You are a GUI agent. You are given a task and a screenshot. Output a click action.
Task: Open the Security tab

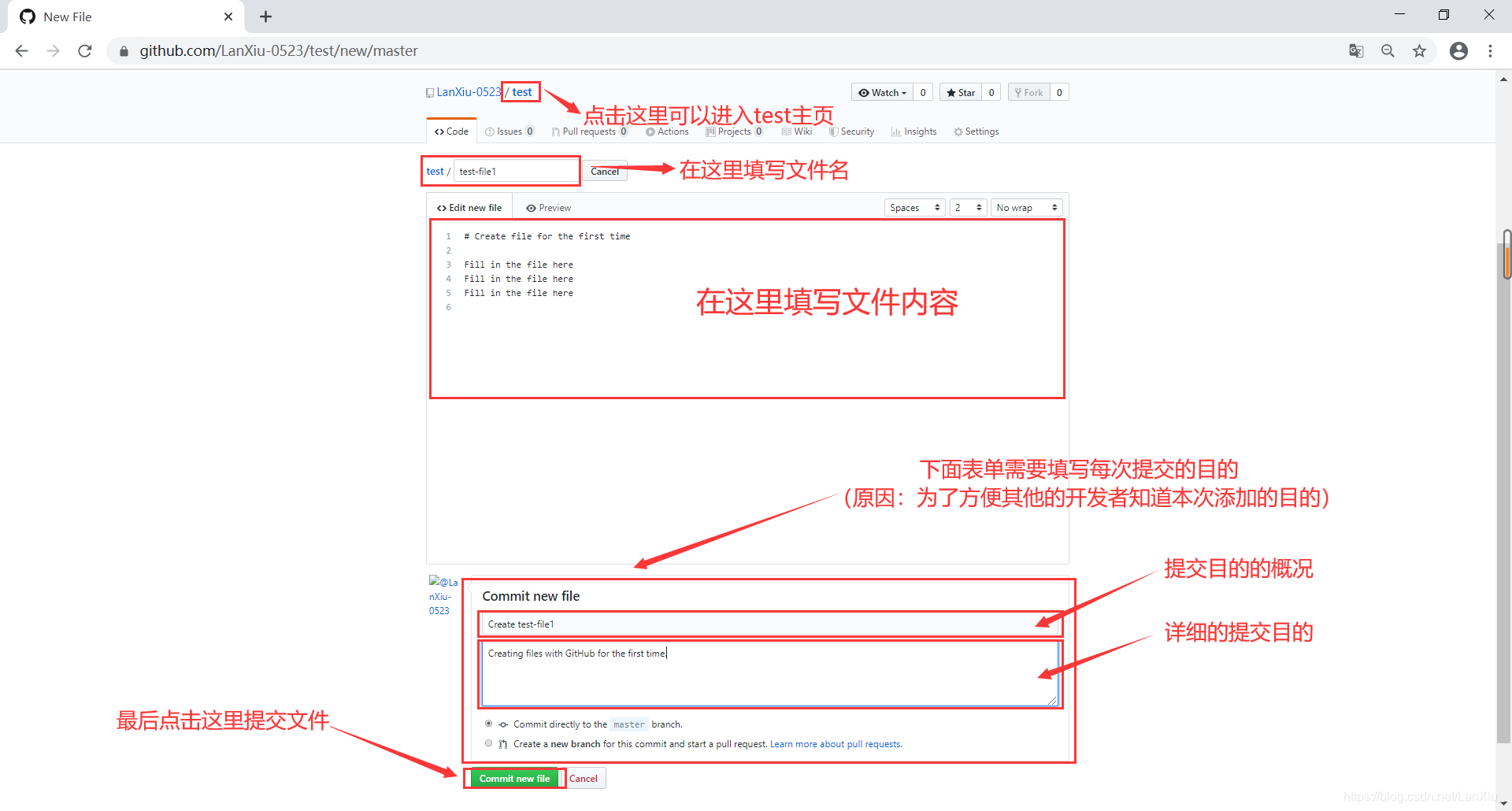point(851,131)
